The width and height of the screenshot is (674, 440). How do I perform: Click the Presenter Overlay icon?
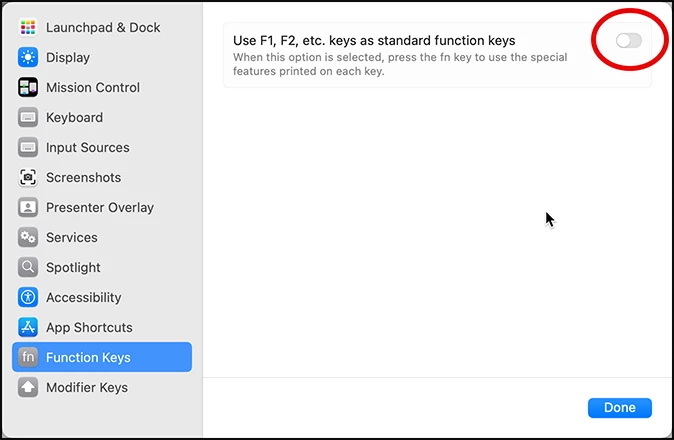(x=28, y=207)
